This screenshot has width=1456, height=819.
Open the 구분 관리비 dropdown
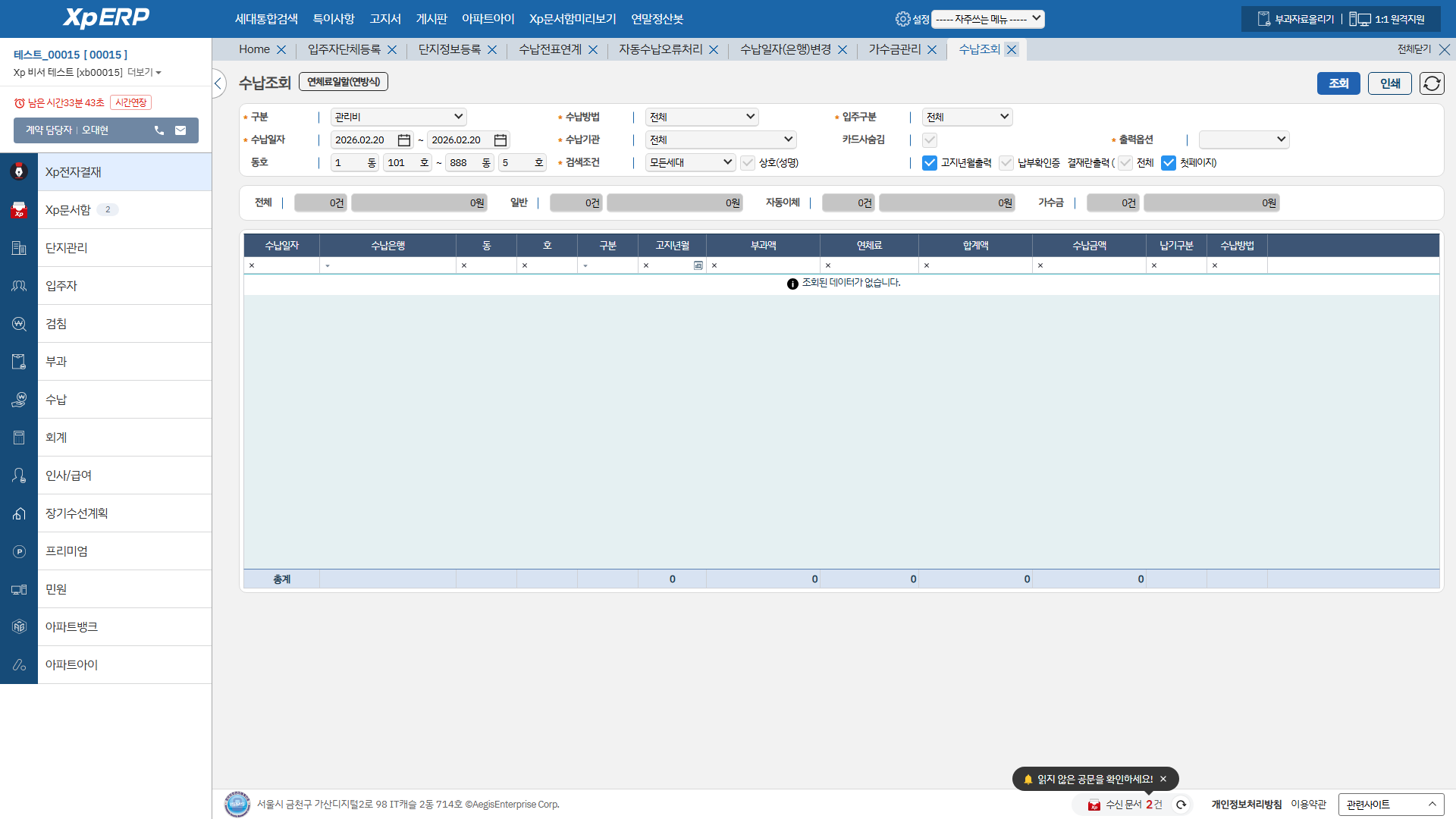(398, 117)
